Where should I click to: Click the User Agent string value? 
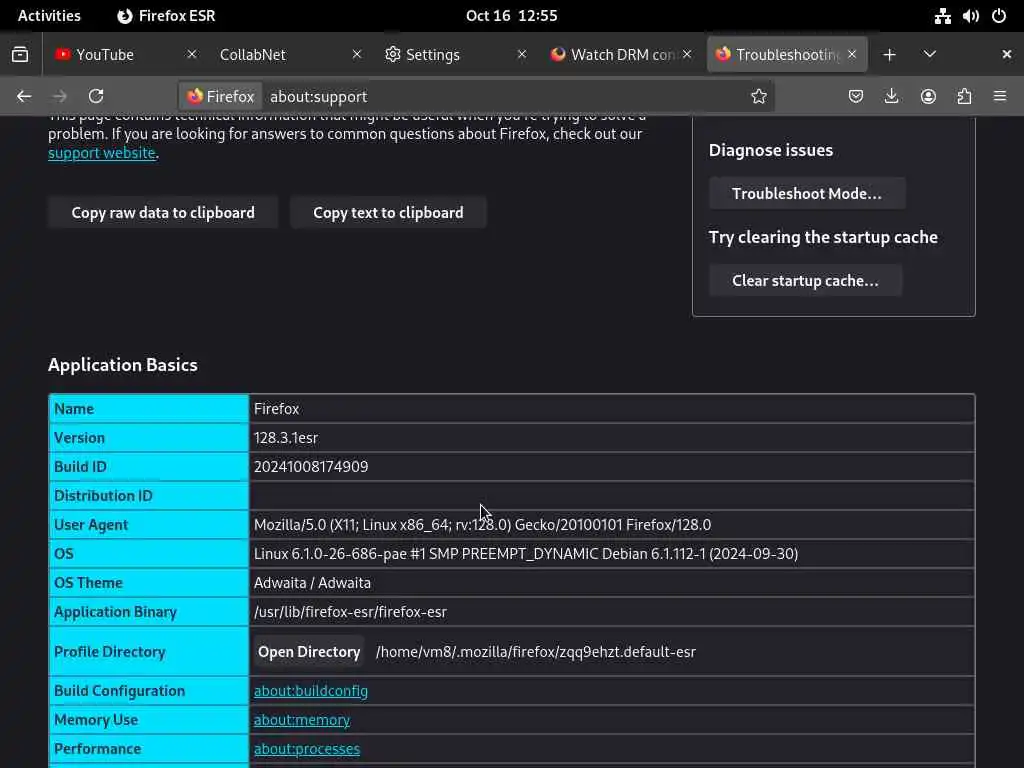(x=483, y=524)
